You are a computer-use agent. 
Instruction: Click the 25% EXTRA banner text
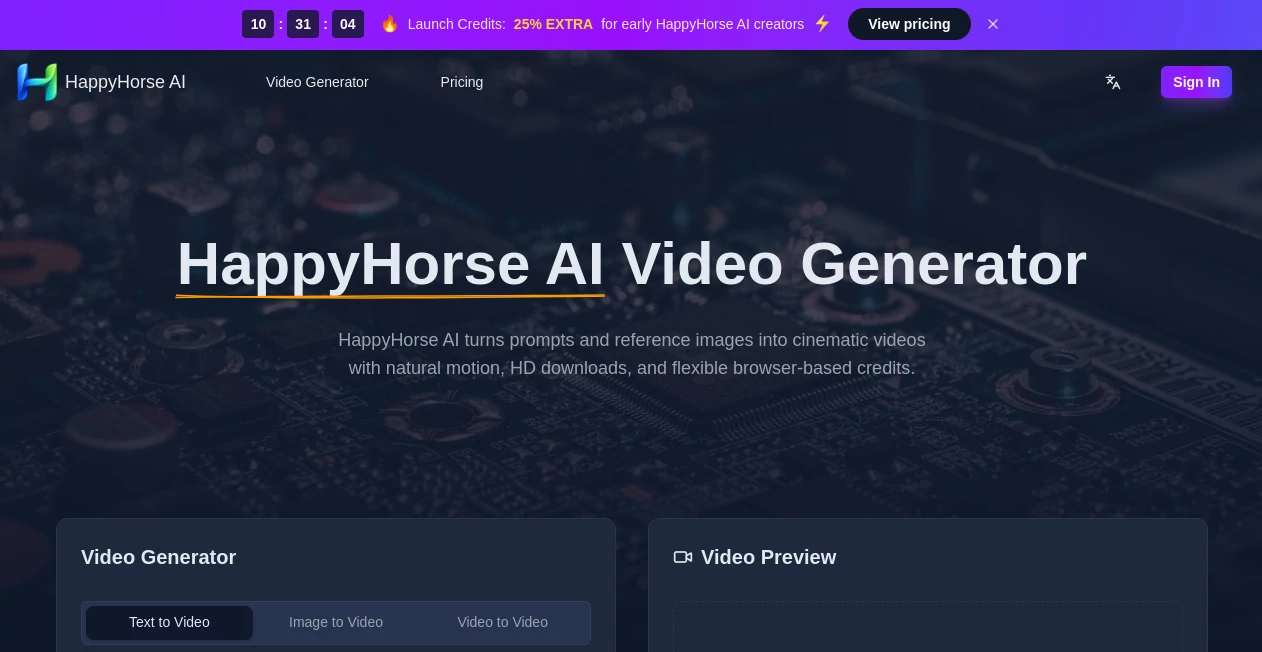553,24
